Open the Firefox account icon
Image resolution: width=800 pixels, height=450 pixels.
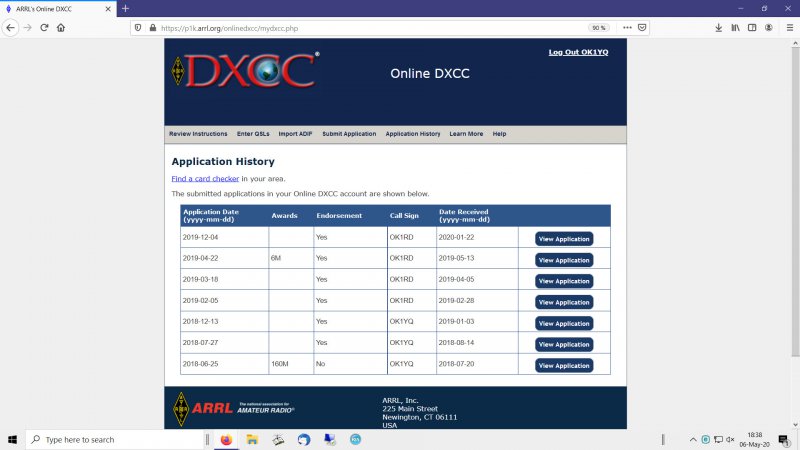coord(769,28)
